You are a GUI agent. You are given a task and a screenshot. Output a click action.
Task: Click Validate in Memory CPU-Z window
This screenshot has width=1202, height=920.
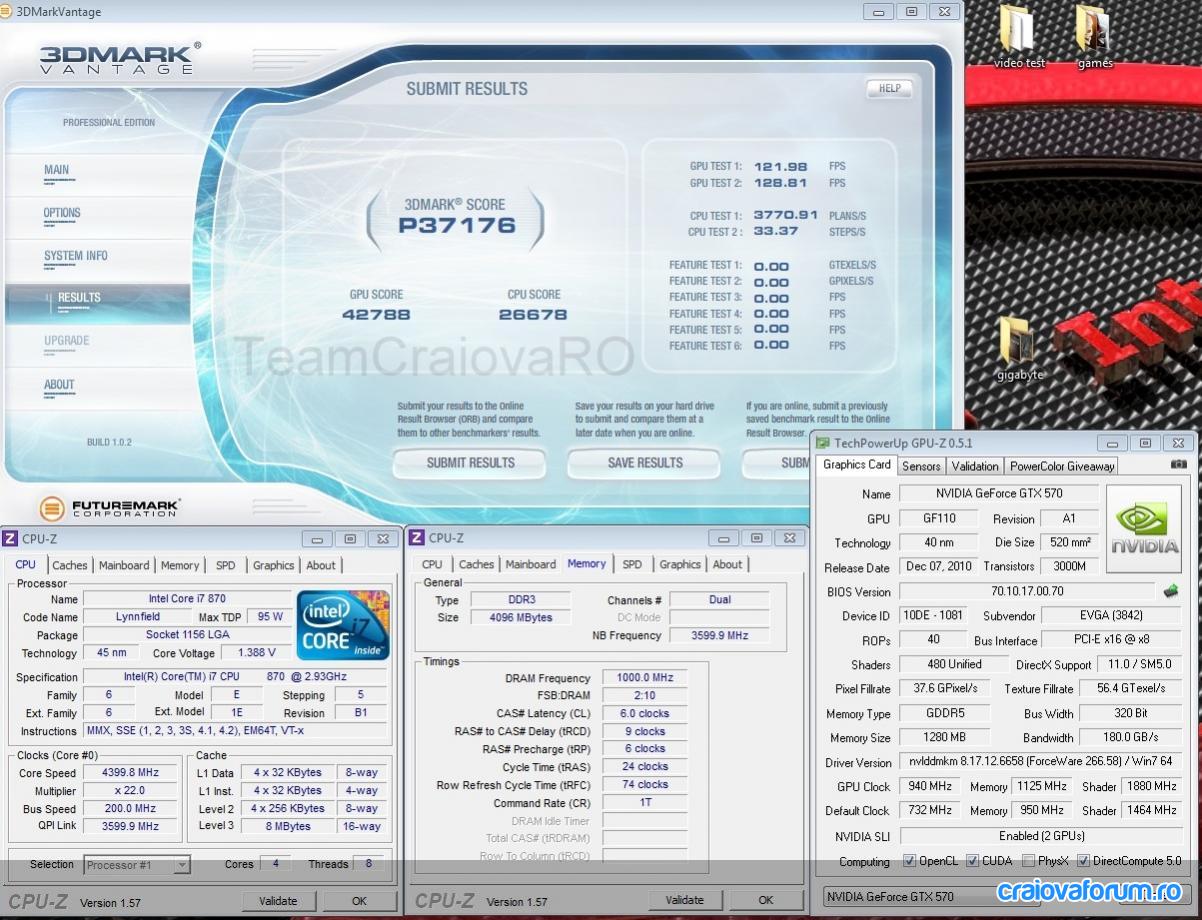685,900
